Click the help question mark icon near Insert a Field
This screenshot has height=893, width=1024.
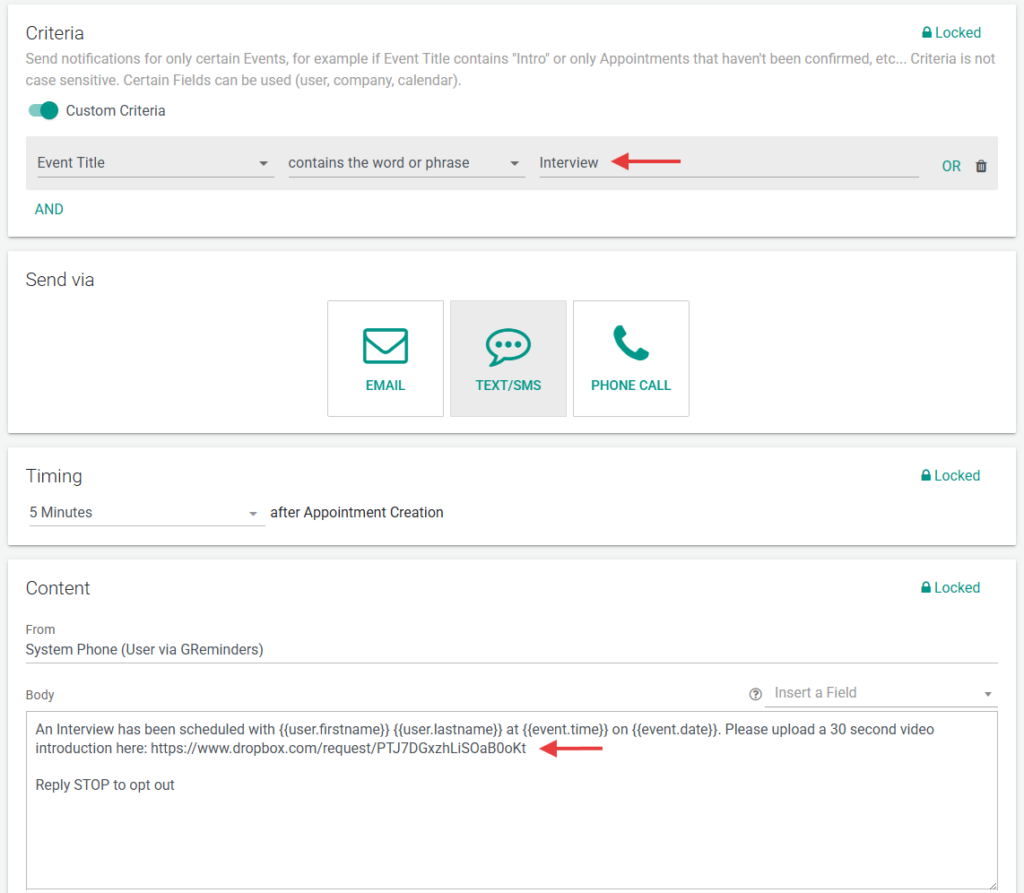(x=756, y=694)
